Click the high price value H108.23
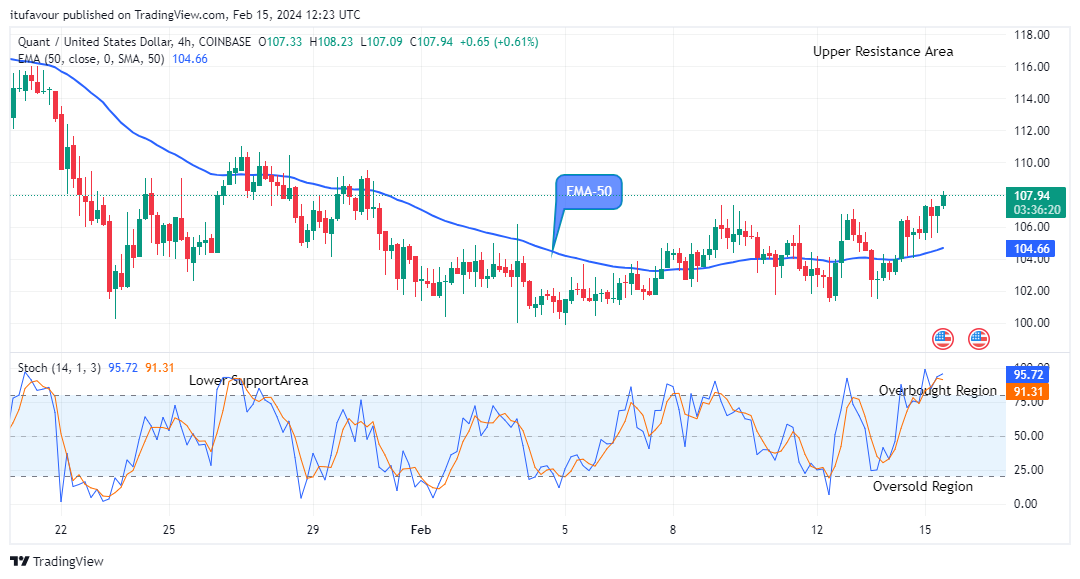Viewport: 1080px width, 579px height. click(x=331, y=42)
